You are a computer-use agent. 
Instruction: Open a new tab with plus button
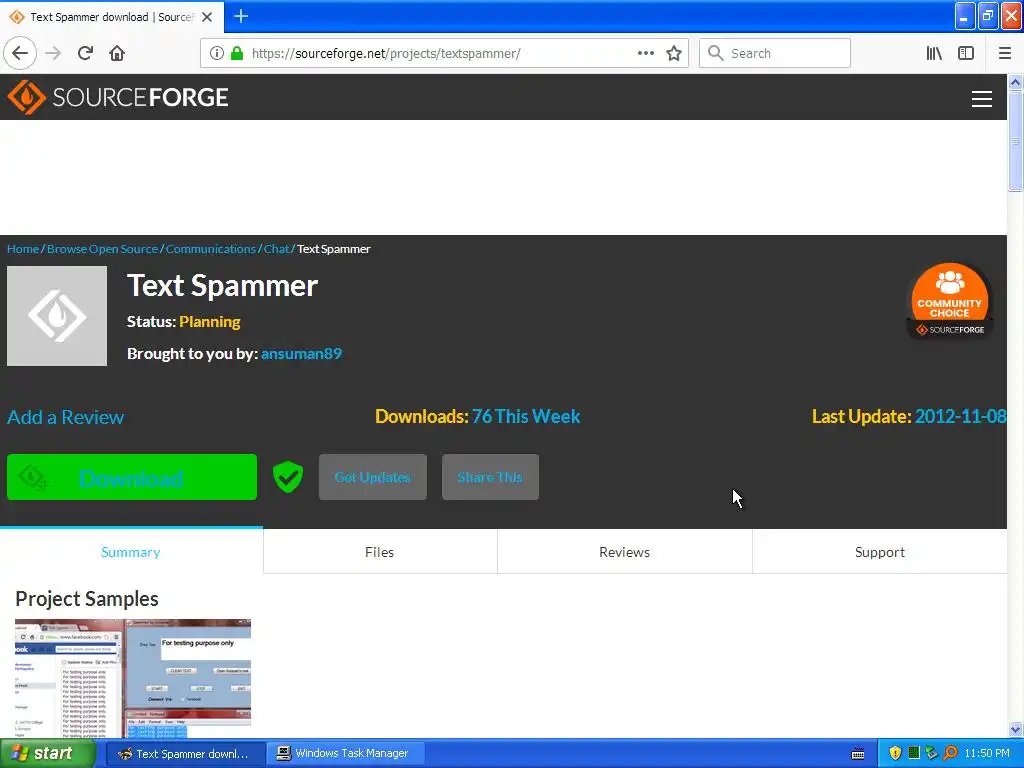click(241, 16)
